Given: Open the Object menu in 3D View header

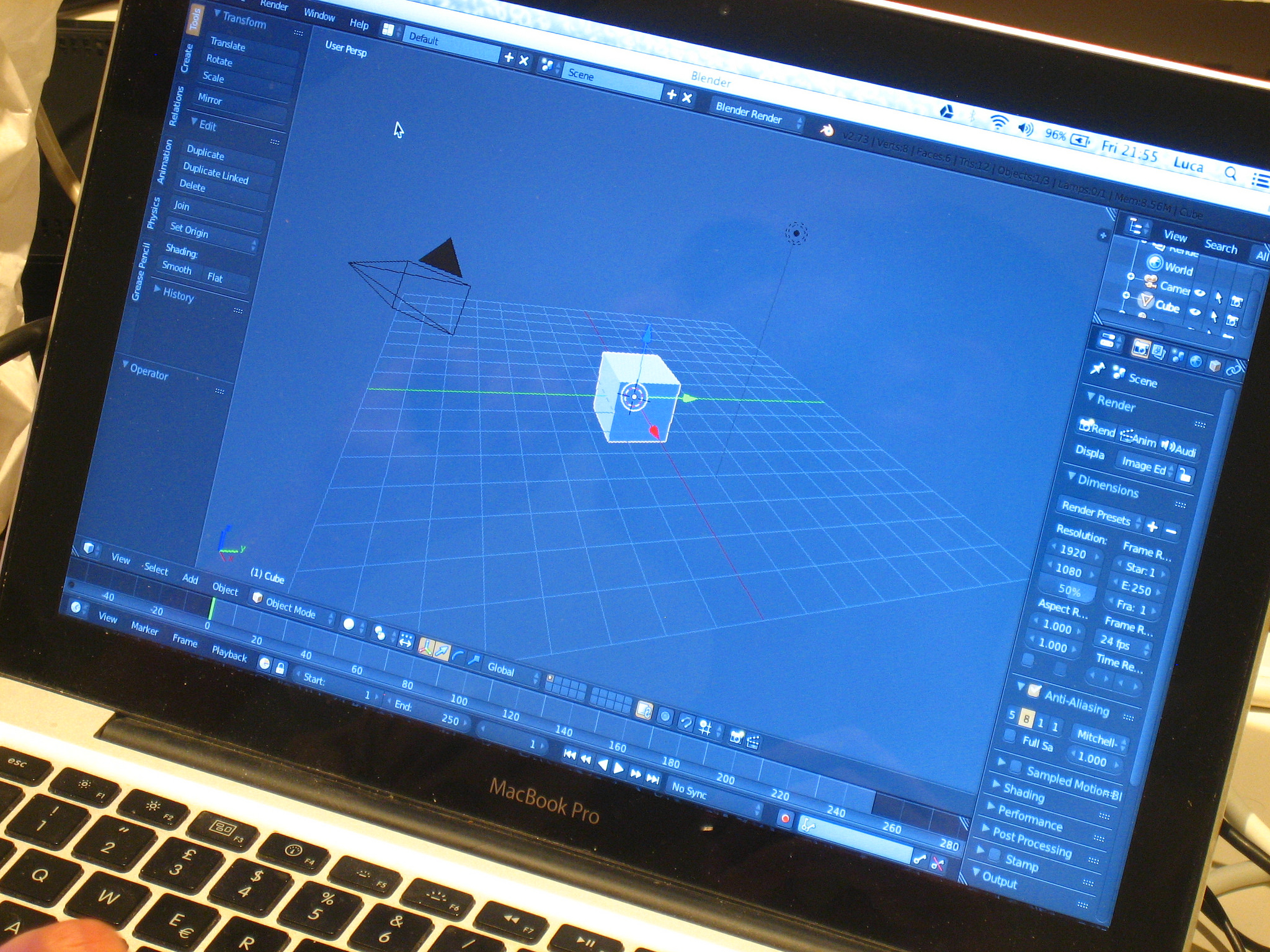Looking at the screenshot, I should [225, 588].
